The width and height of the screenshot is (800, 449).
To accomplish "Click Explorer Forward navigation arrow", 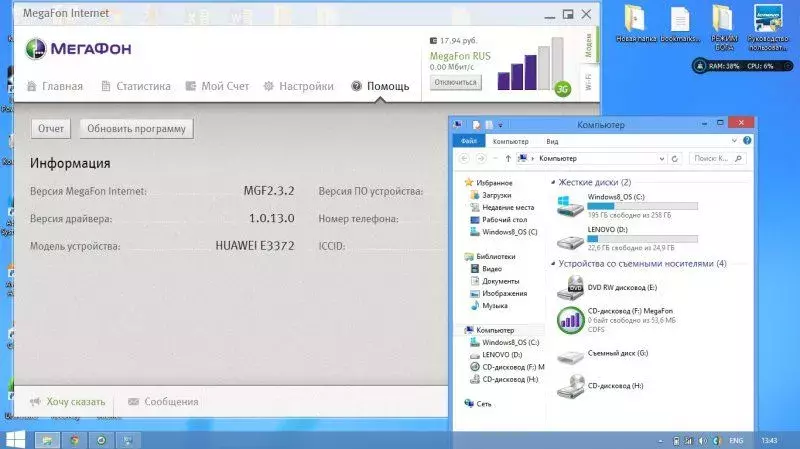I will coord(481,159).
